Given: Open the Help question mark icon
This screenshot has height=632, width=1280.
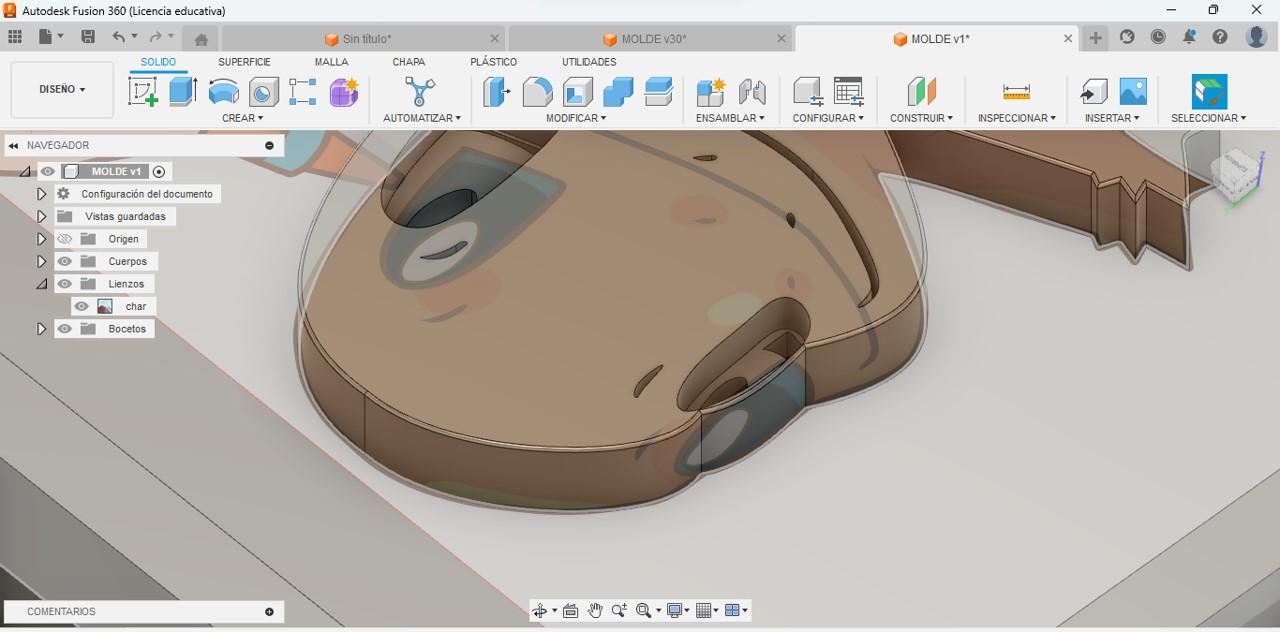Looking at the screenshot, I should point(1220,37).
